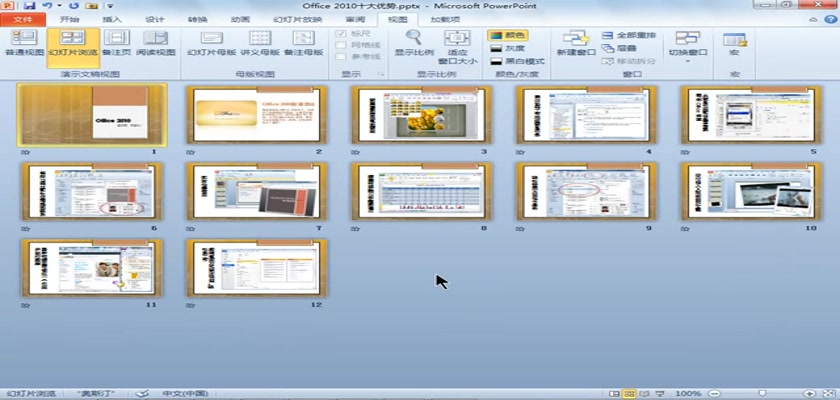Switch to 阅读视图 reading view
Screen dimensions: 840x400
[155, 43]
